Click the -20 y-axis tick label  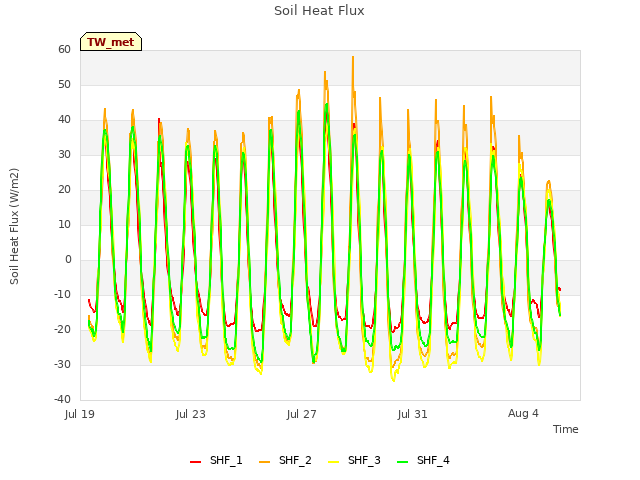62,329
